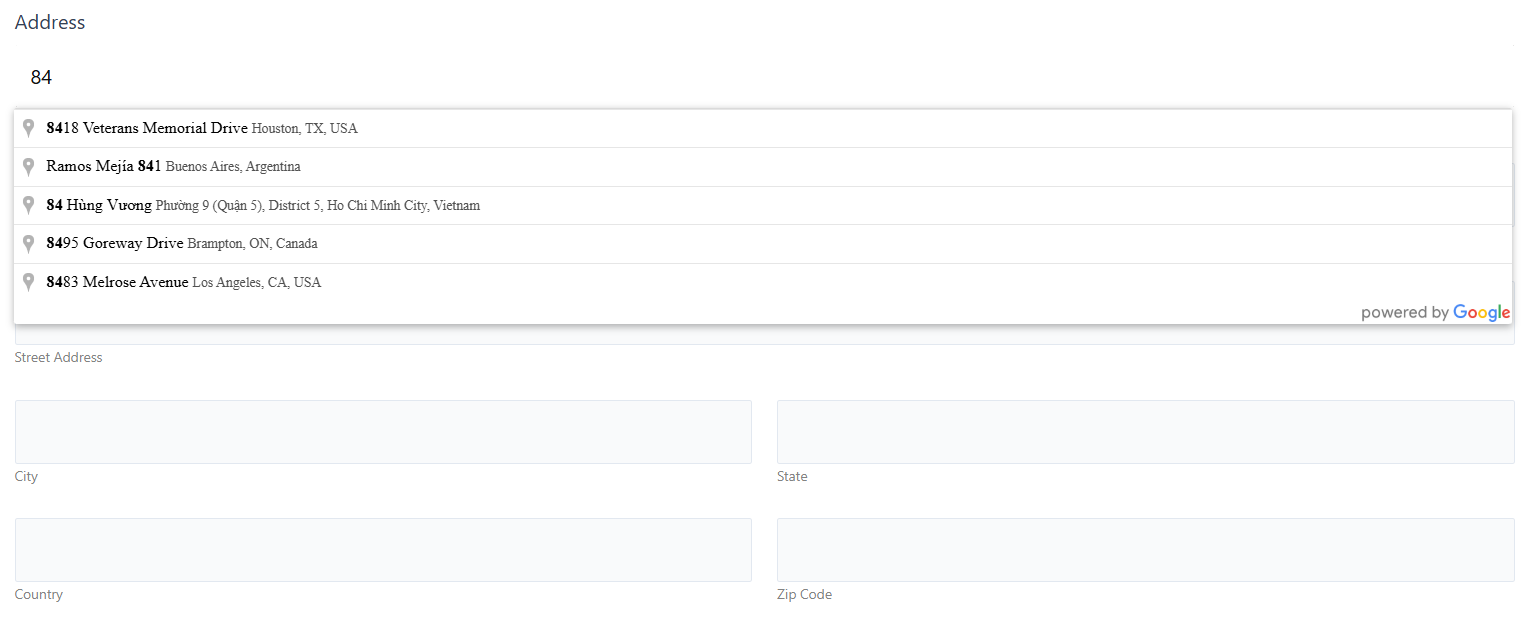Click the map pin beside 84 Hùng Vương
The width and height of the screenshot is (1537, 620).
29,205
